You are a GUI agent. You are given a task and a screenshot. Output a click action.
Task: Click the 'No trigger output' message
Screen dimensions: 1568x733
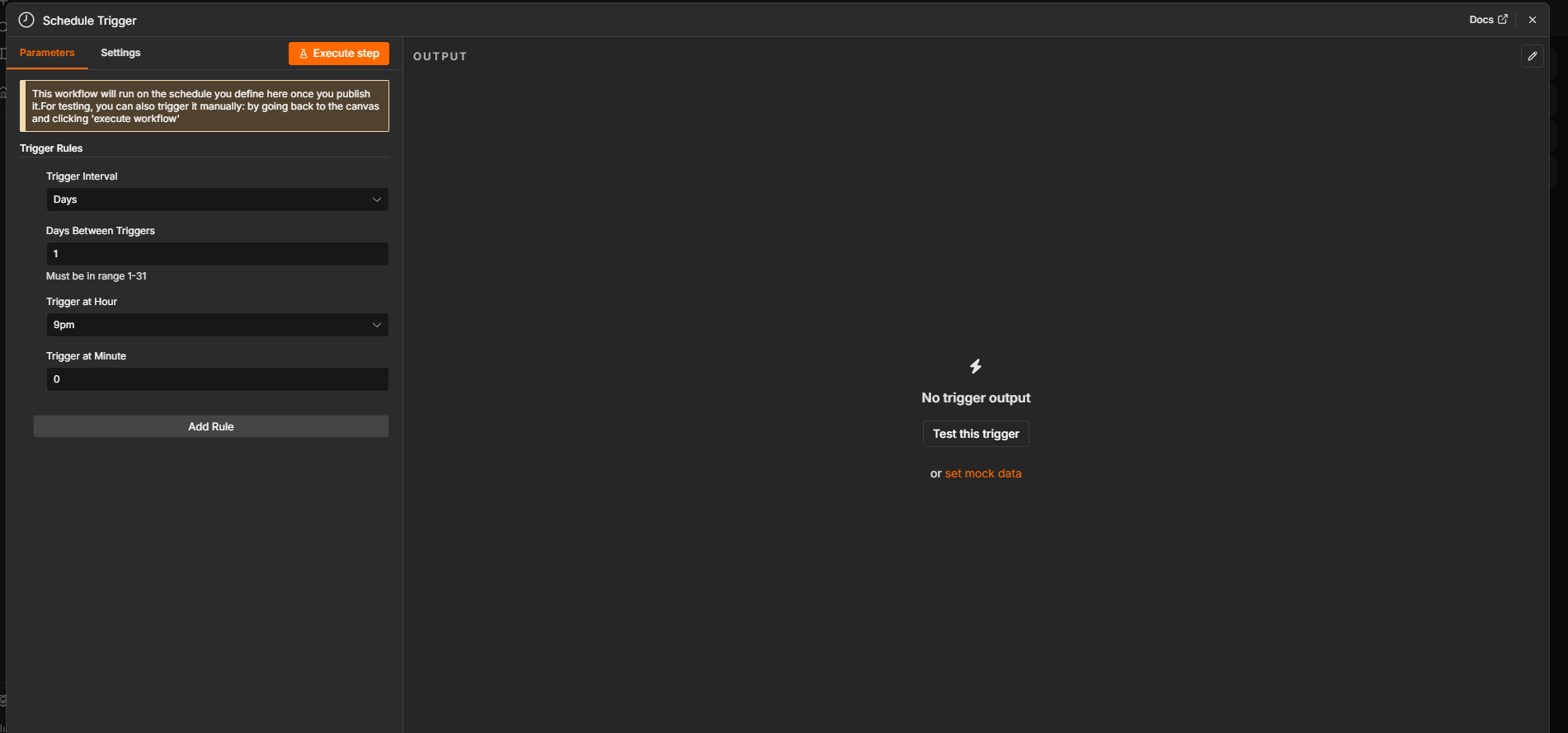pos(976,397)
